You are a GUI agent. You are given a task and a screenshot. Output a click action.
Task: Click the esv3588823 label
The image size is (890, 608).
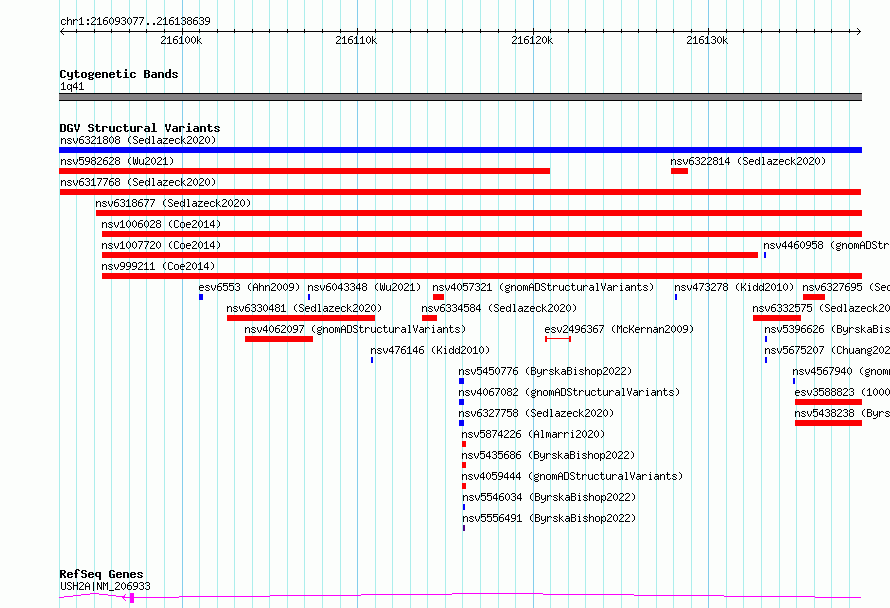click(x=842, y=392)
